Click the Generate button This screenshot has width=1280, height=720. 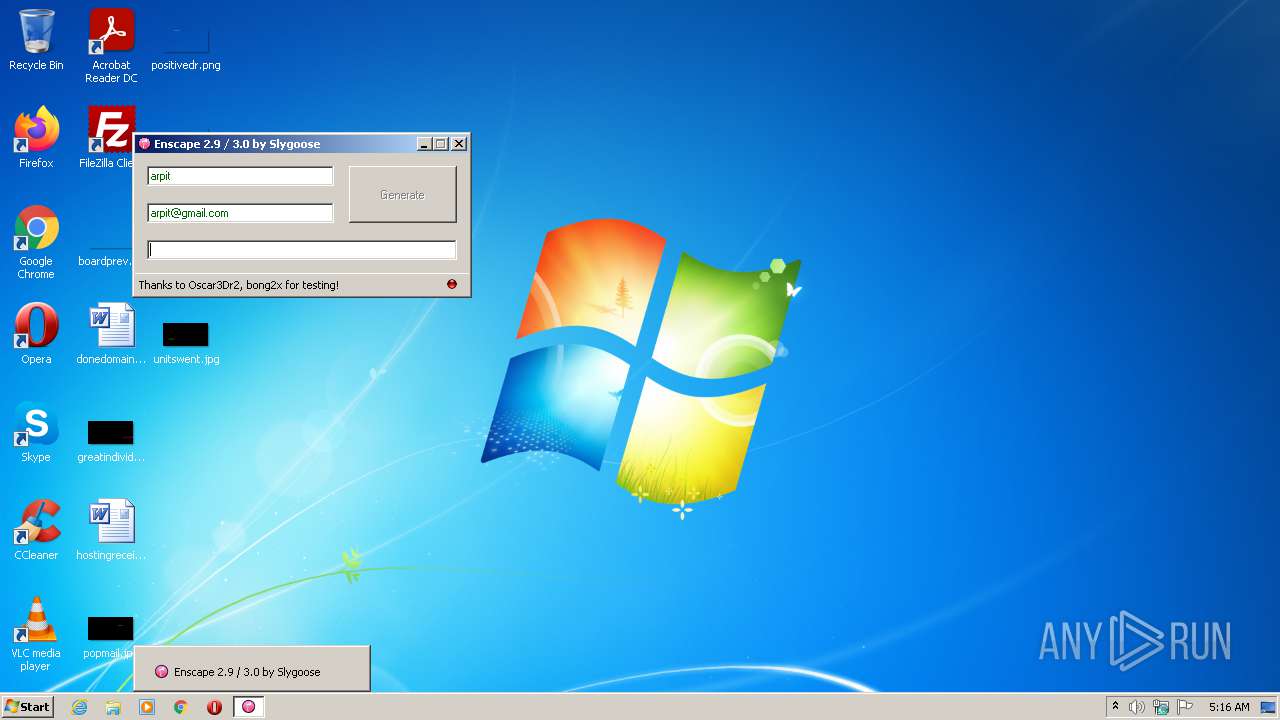coord(402,194)
